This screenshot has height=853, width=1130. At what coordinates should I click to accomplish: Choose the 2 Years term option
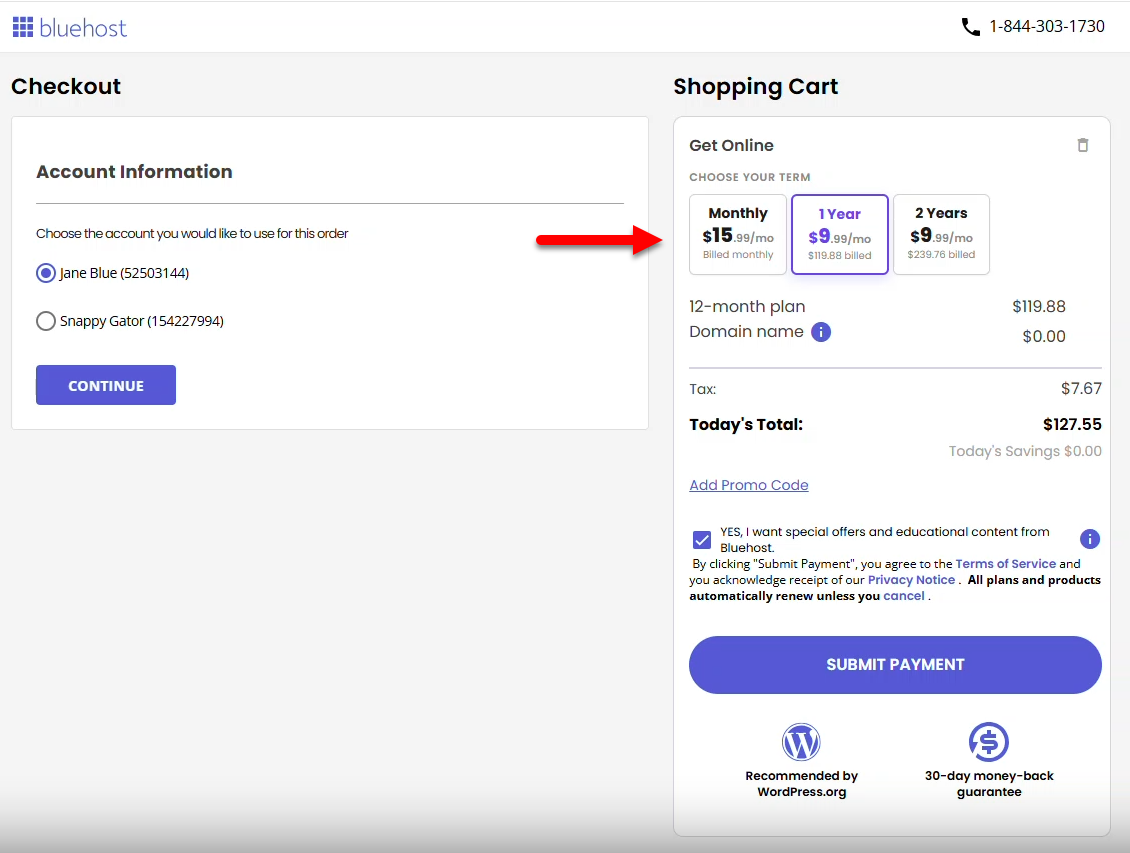941,234
